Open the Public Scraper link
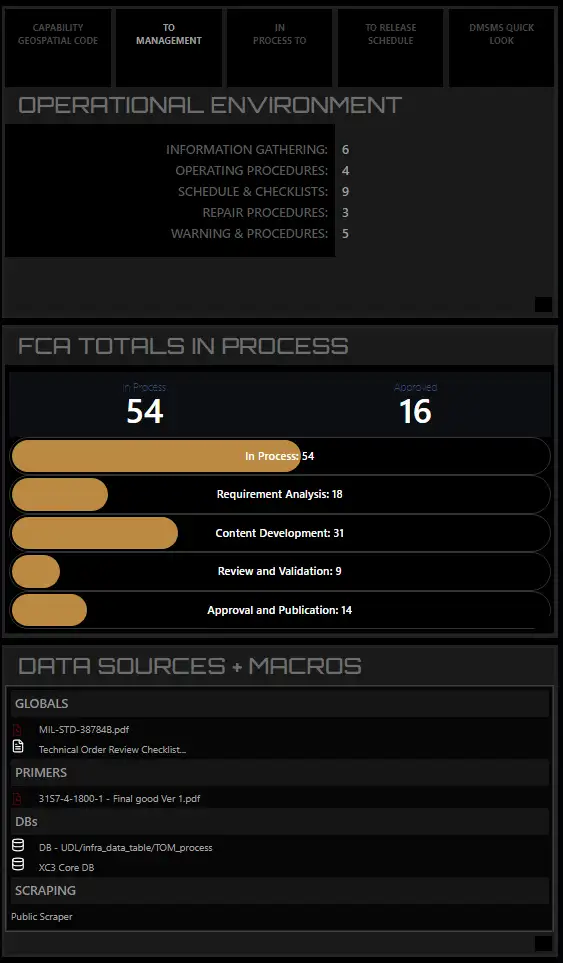 tap(42, 916)
